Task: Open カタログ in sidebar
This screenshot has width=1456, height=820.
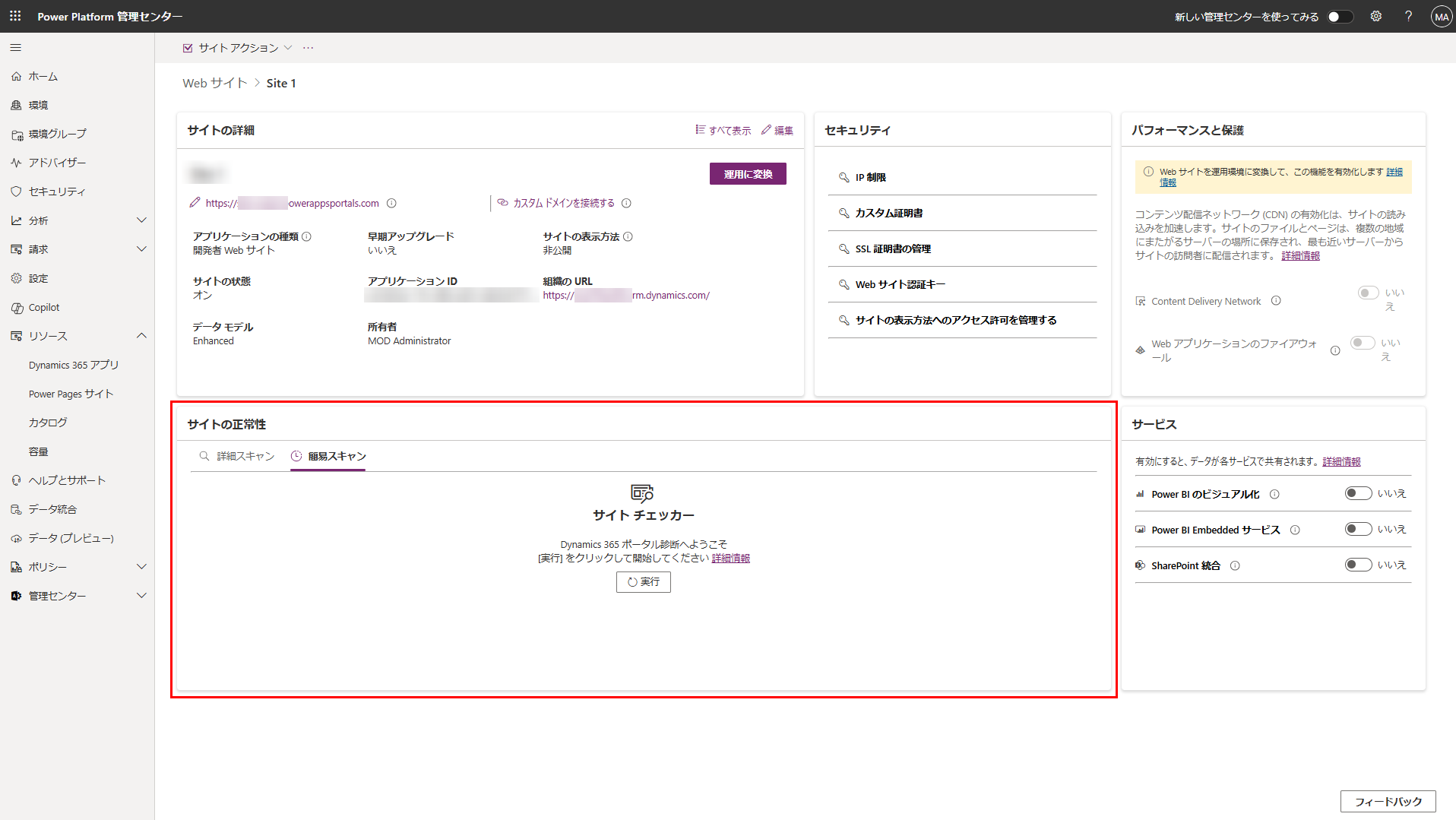Action: click(48, 423)
